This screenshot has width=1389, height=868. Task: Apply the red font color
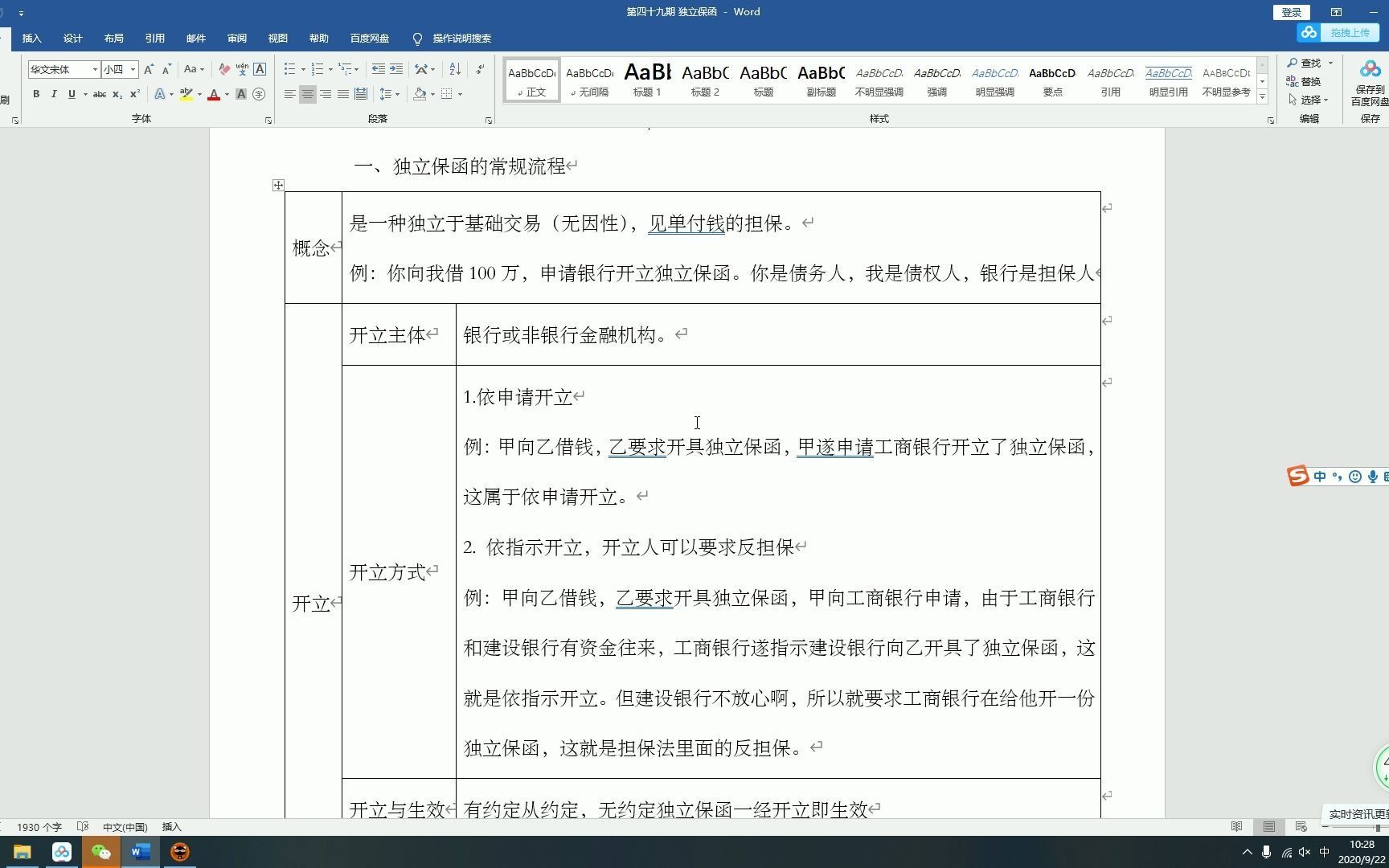tap(214, 94)
